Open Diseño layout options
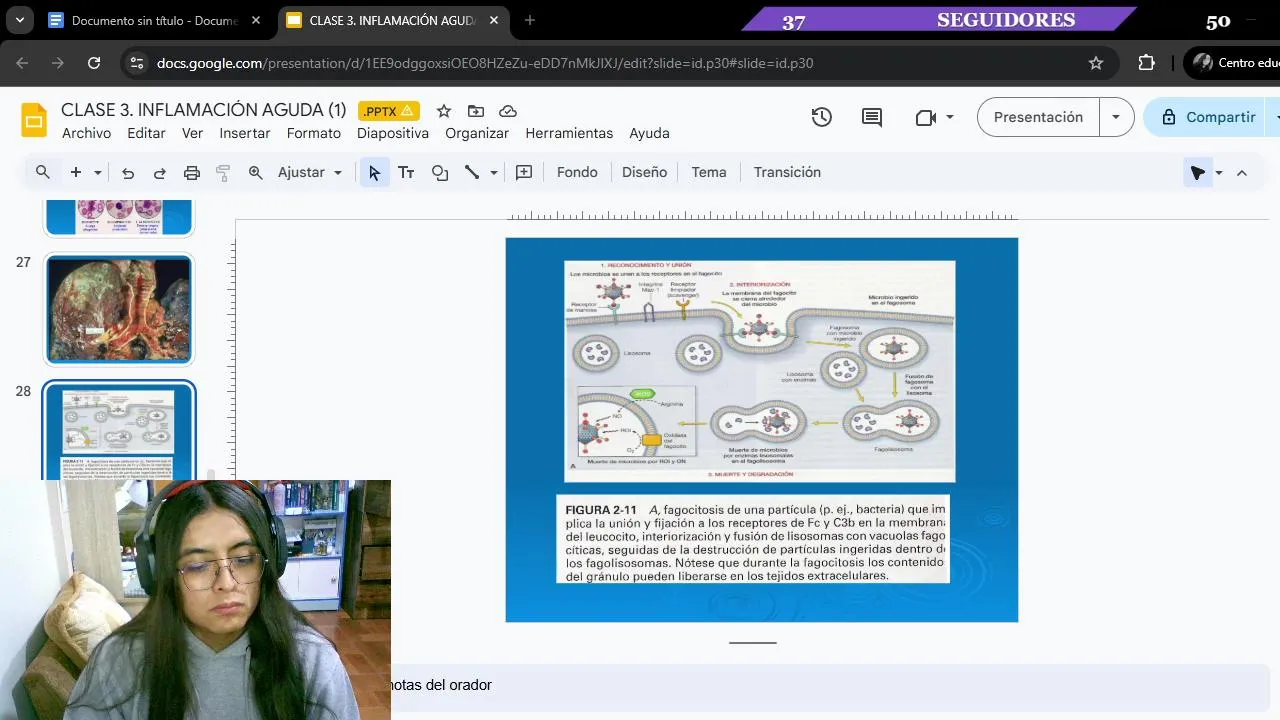The image size is (1280, 720). pyautogui.click(x=644, y=172)
